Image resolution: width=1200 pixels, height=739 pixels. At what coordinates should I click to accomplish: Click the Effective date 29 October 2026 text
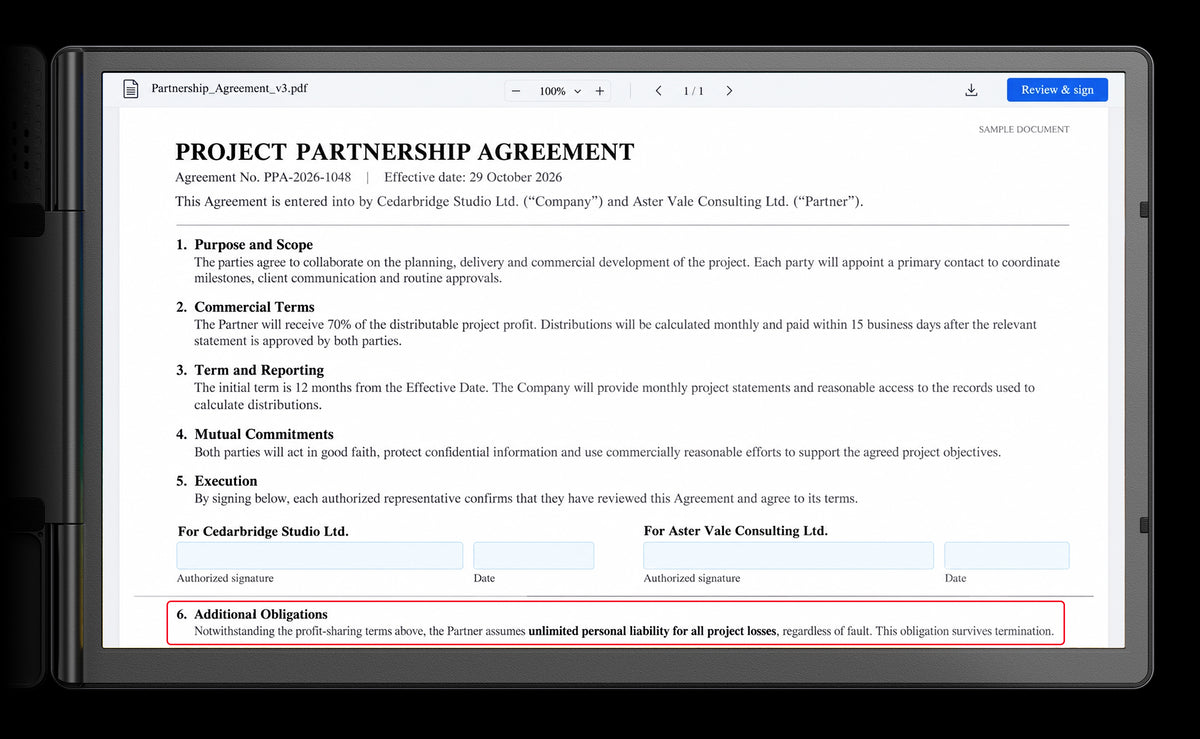[473, 178]
